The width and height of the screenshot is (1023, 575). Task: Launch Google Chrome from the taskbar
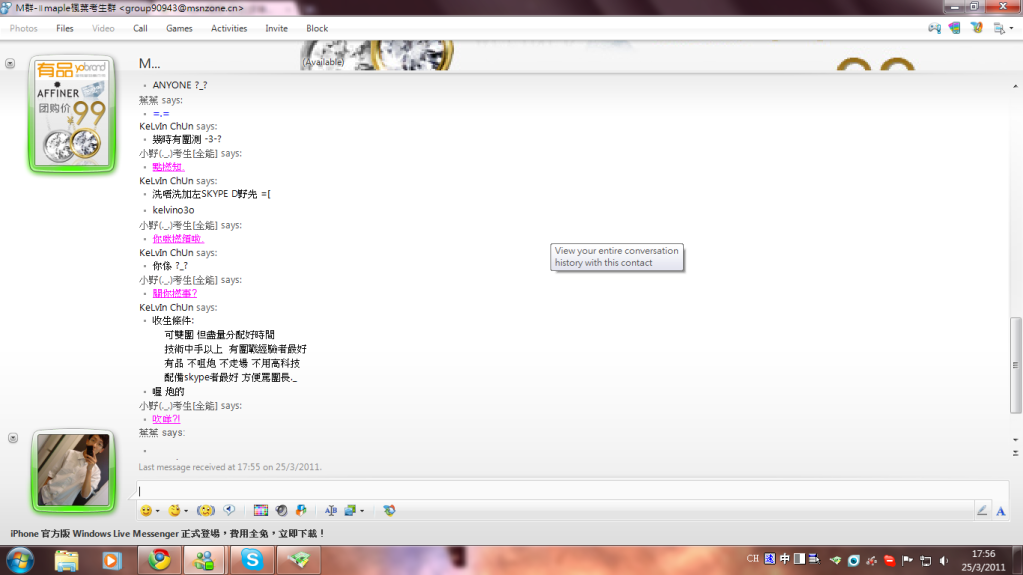tap(159, 561)
